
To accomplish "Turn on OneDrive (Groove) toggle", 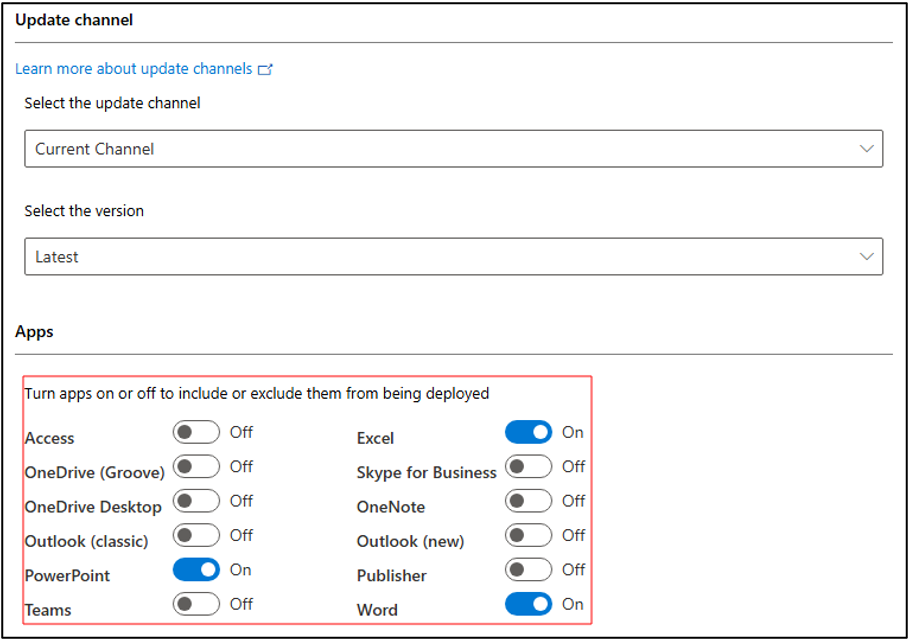I will pyautogui.click(x=196, y=466).
